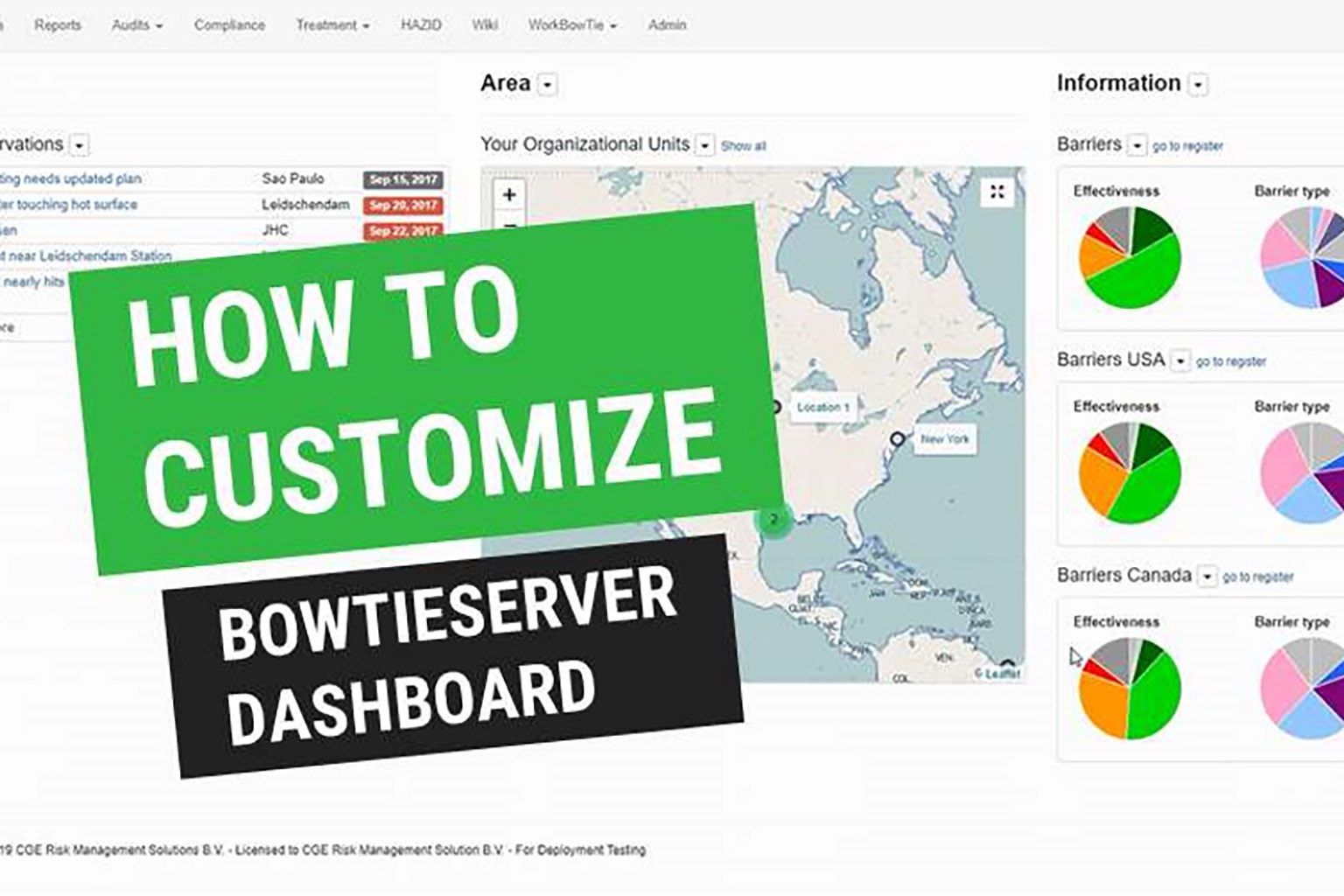The image size is (1344, 896).
Task: Click the map zoom in plus button
Action: (509, 194)
